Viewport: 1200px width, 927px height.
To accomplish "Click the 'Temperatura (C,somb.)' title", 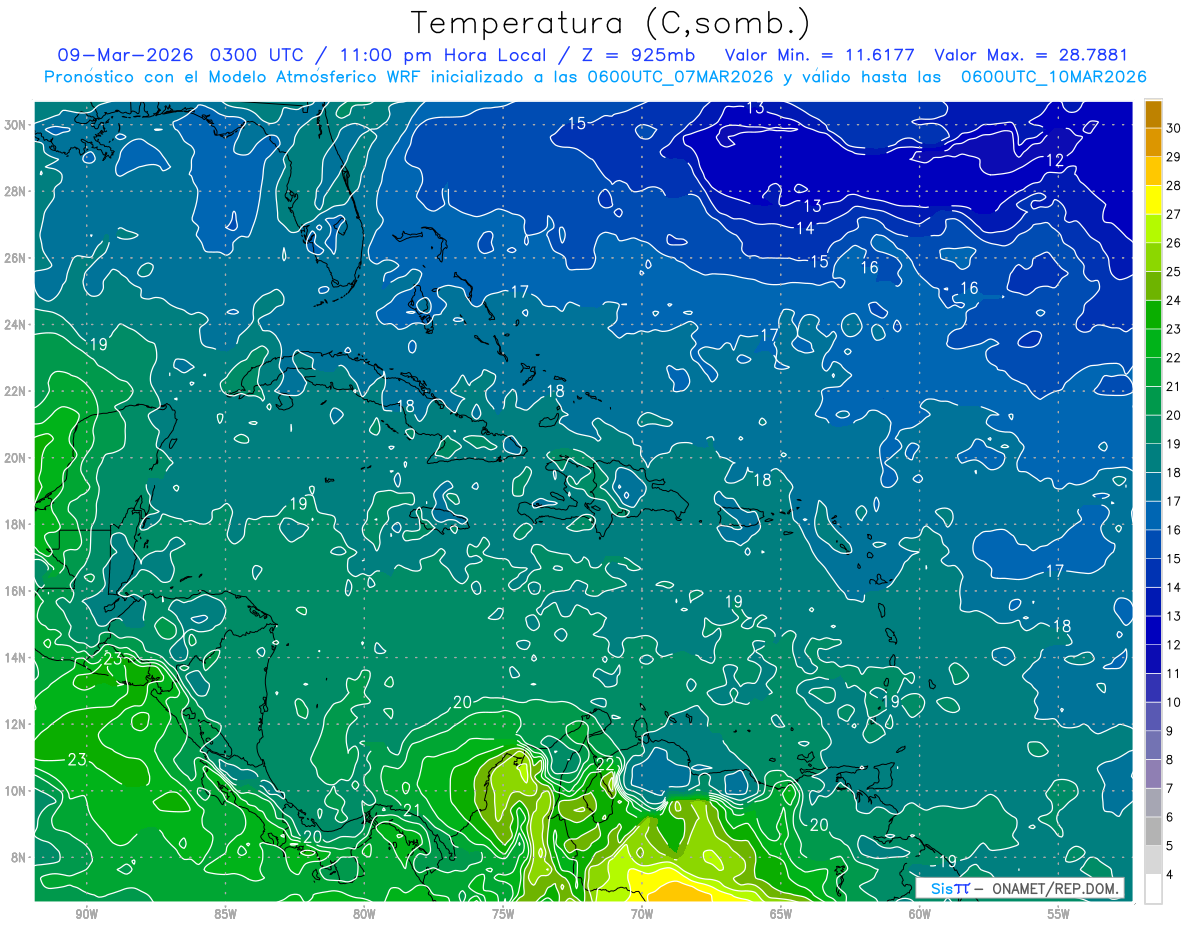I will click(x=610, y=23).
